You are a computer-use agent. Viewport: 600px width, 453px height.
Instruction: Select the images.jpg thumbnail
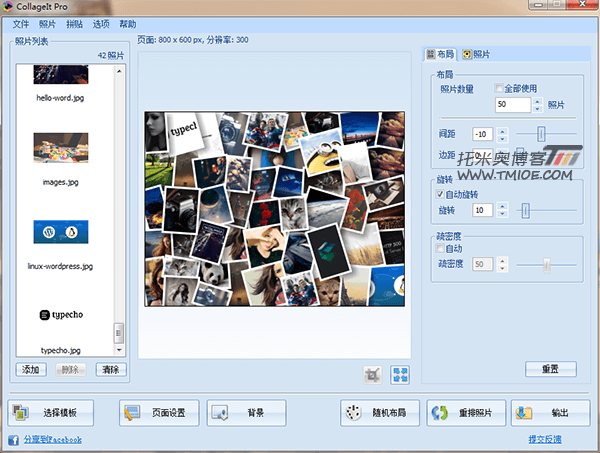pyautogui.click(x=61, y=148)
